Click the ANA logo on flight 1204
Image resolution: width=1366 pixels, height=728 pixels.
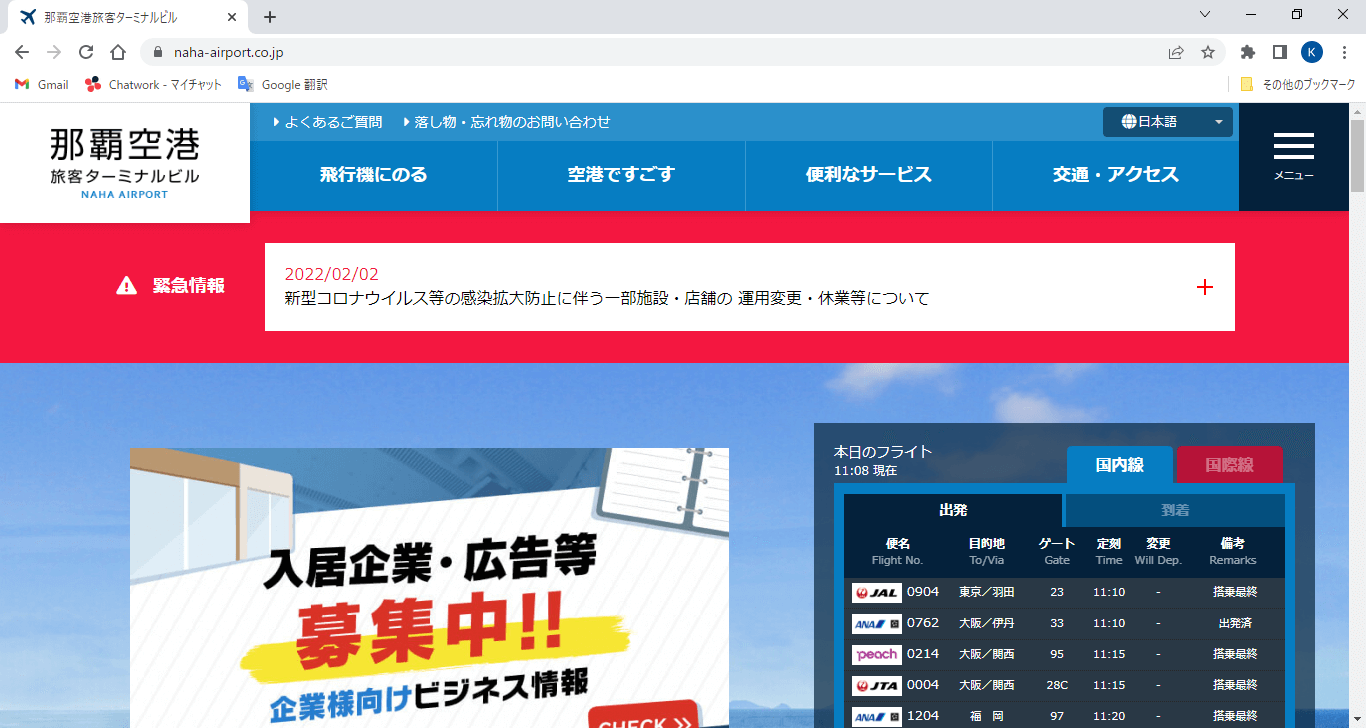[x=877, y=716]
